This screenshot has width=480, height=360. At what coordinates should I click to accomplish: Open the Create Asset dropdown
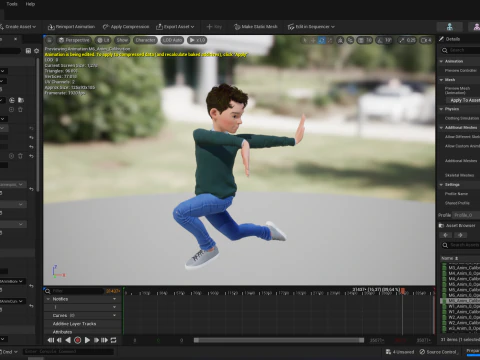[x=18, y=27]
